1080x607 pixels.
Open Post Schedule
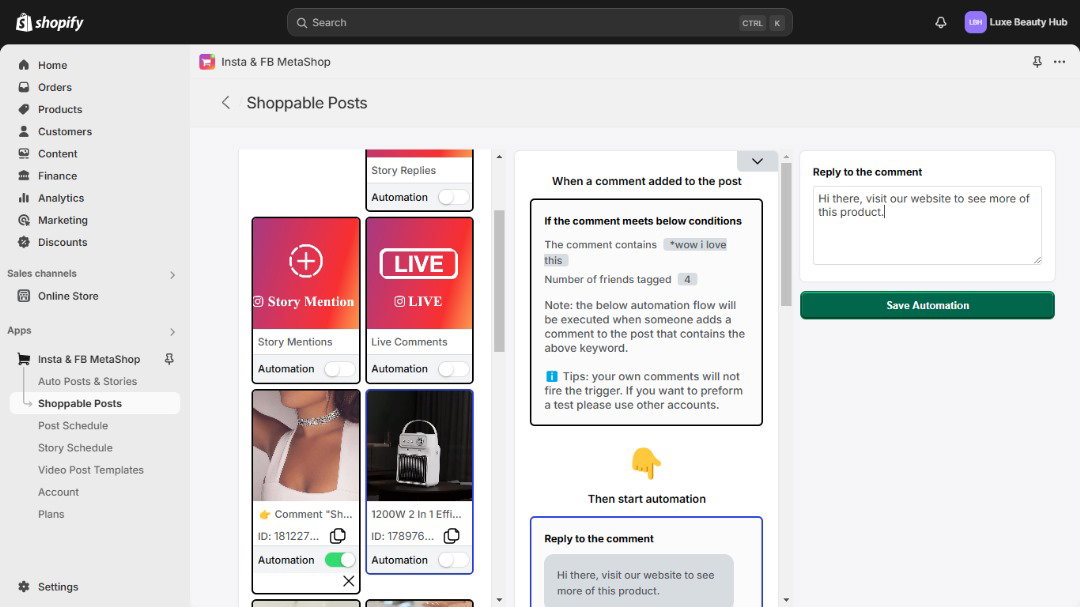click(x=73, y=425)
